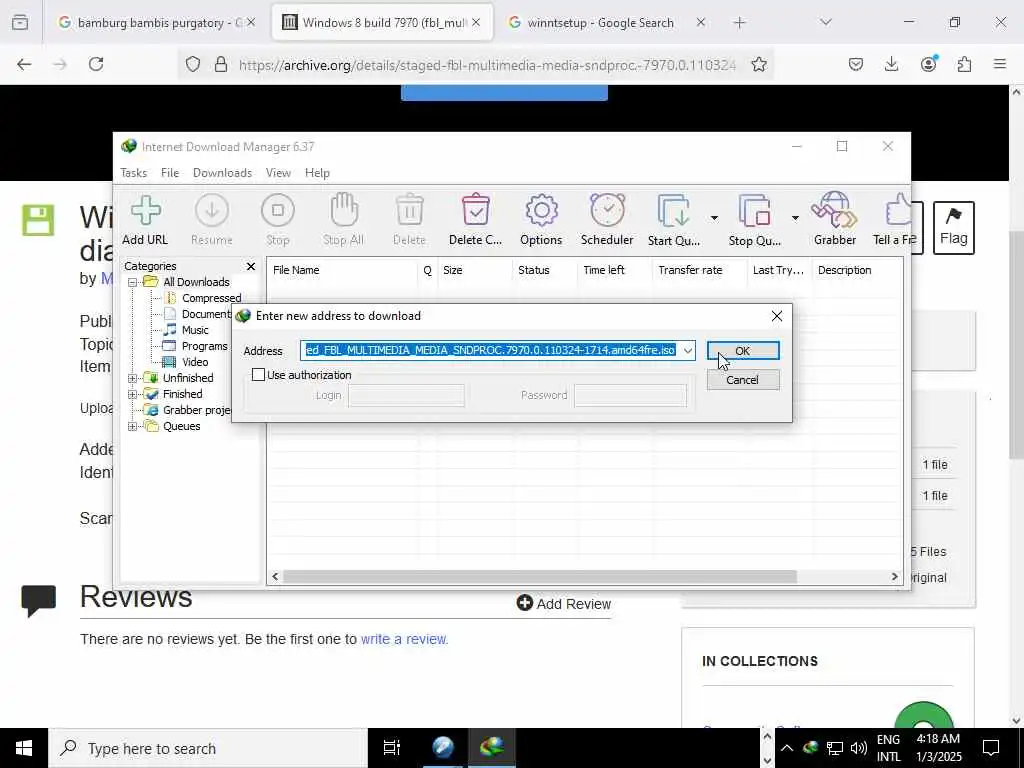The width and height of the screenshot is (1024, 768).
Task: Open the Windows Start menu
Action: coord(24,748)
